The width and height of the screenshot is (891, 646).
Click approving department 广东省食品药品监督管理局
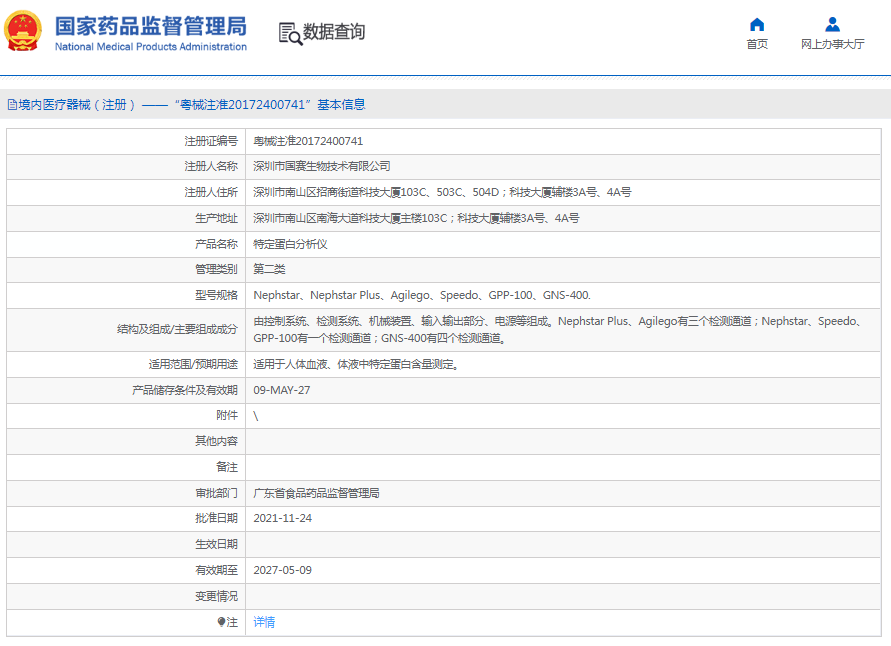point(316,493)
